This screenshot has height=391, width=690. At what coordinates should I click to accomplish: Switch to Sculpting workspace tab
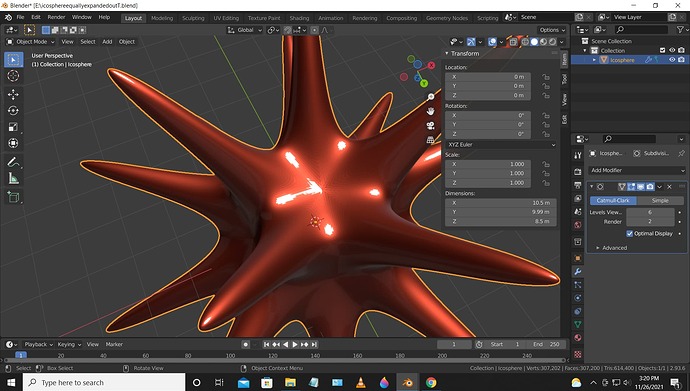tap(193, 18)
